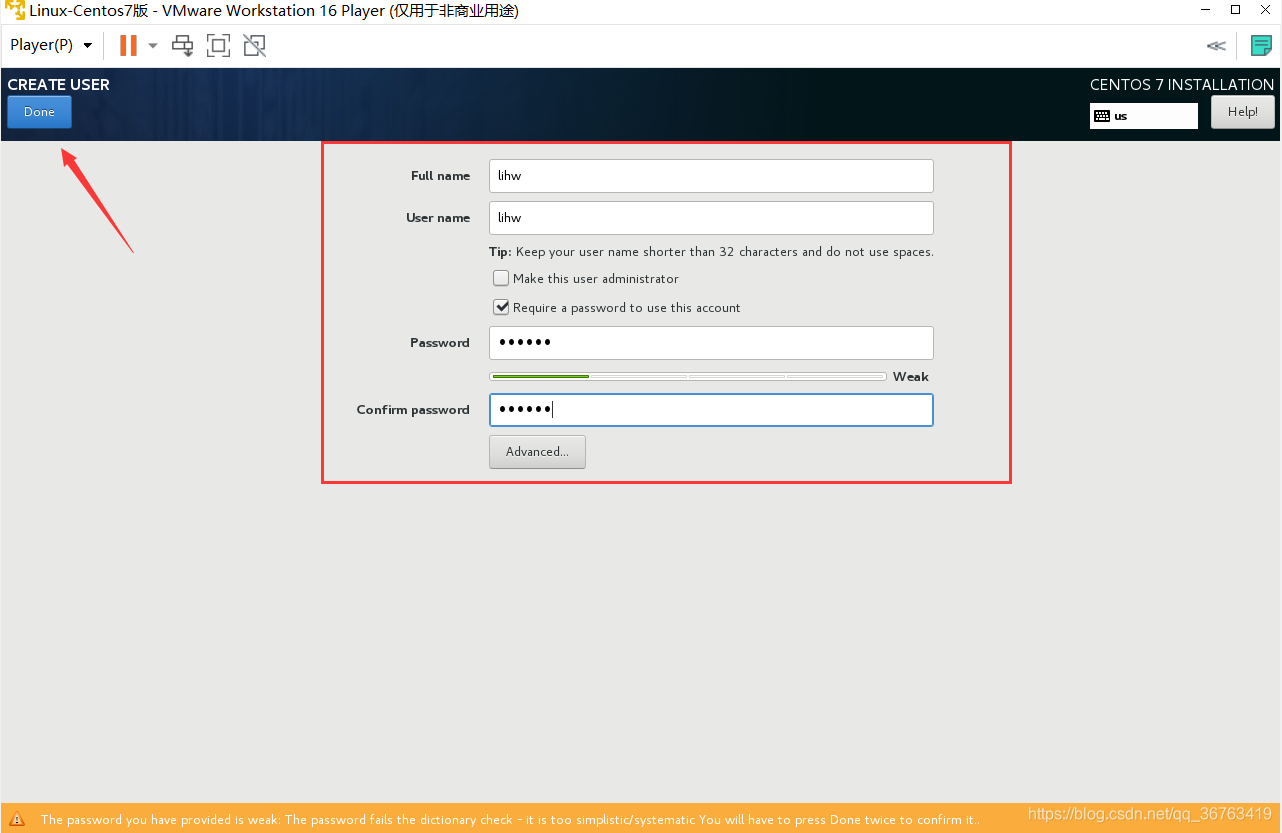Click the user name tip about 32 characters
The image size is (1282, 833).
(x=711, y=252)
